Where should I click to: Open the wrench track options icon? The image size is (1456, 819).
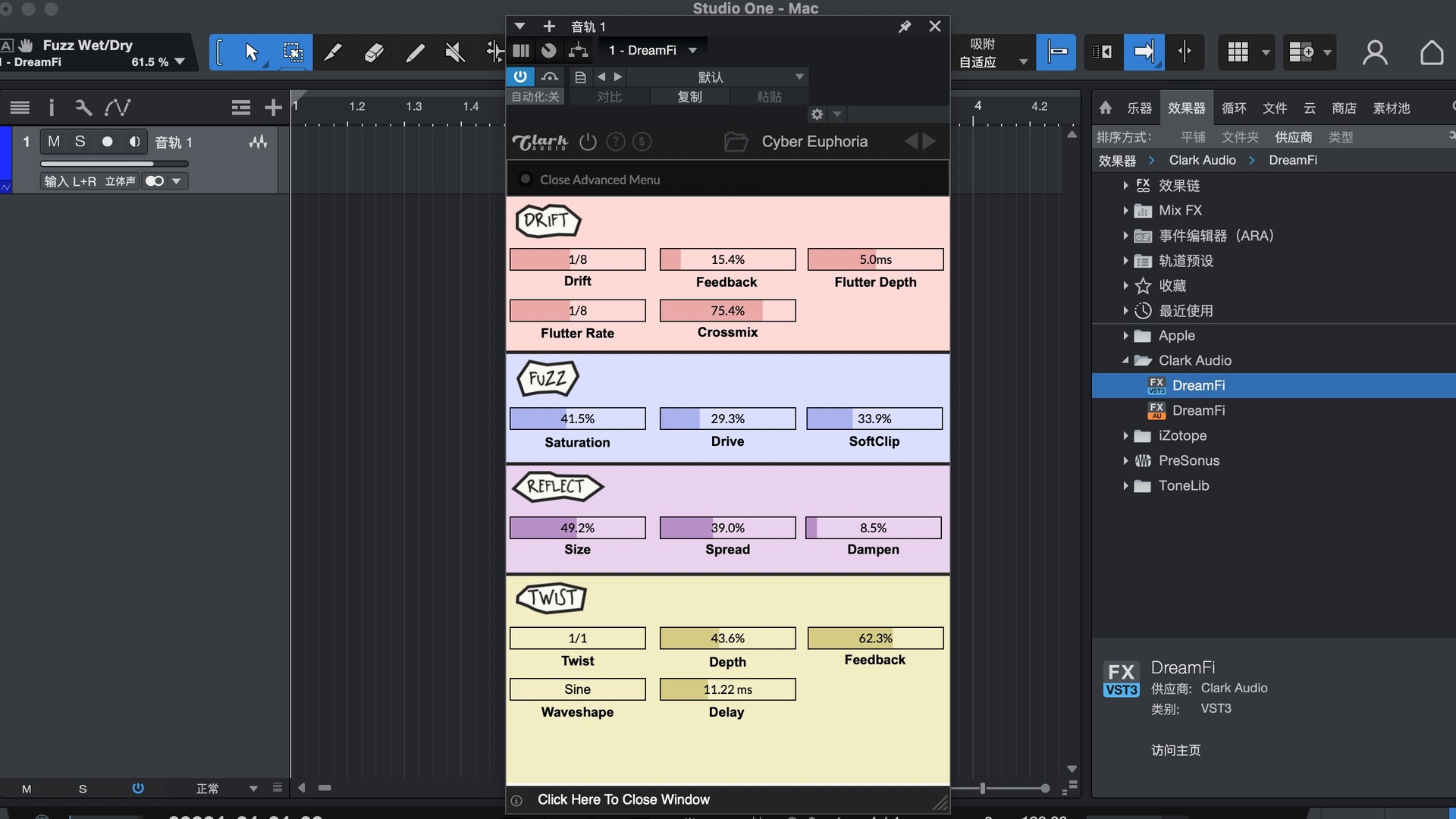click(83, 108)
